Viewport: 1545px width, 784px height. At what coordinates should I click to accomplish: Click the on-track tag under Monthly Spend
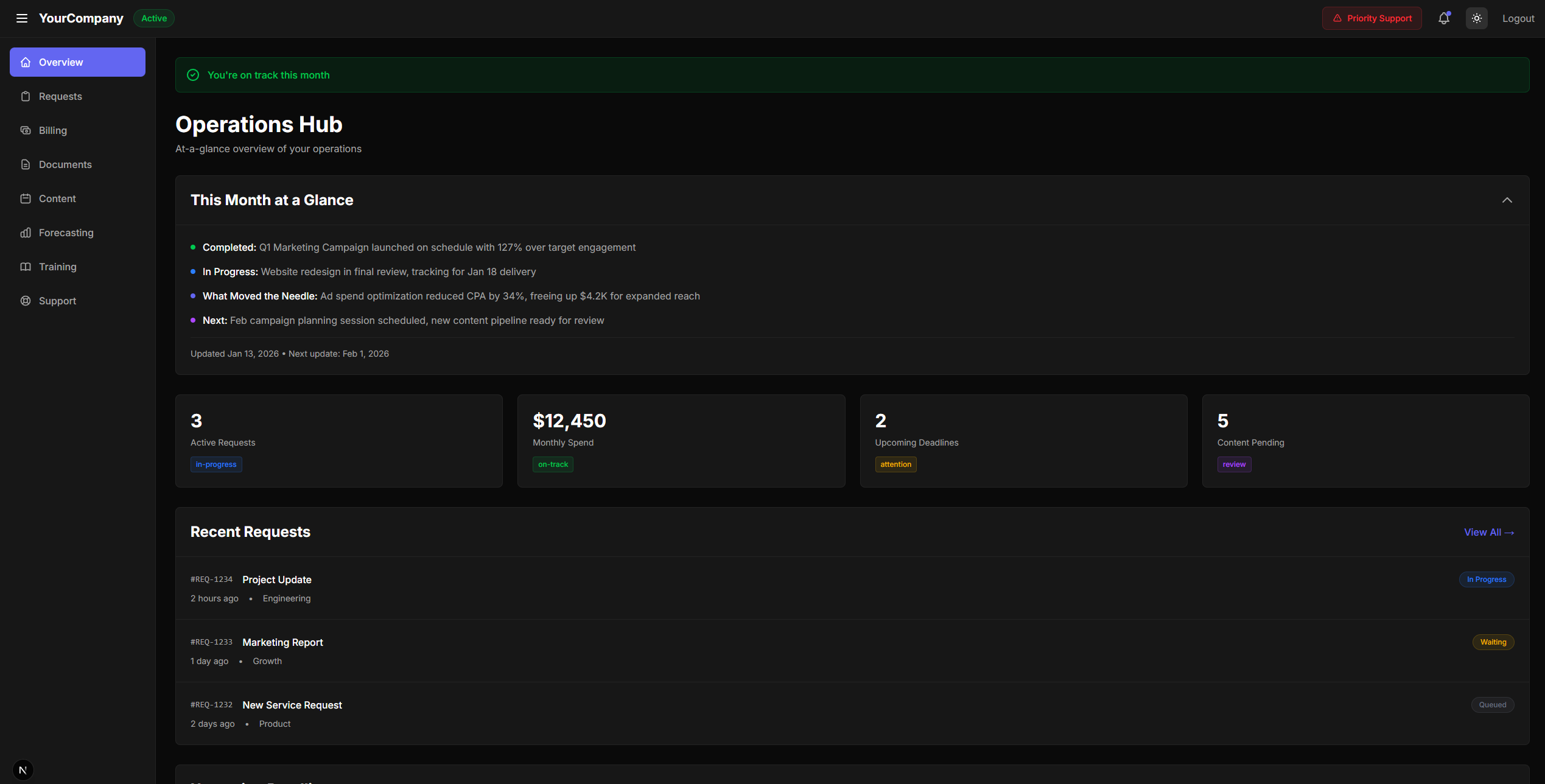[552, 464]
